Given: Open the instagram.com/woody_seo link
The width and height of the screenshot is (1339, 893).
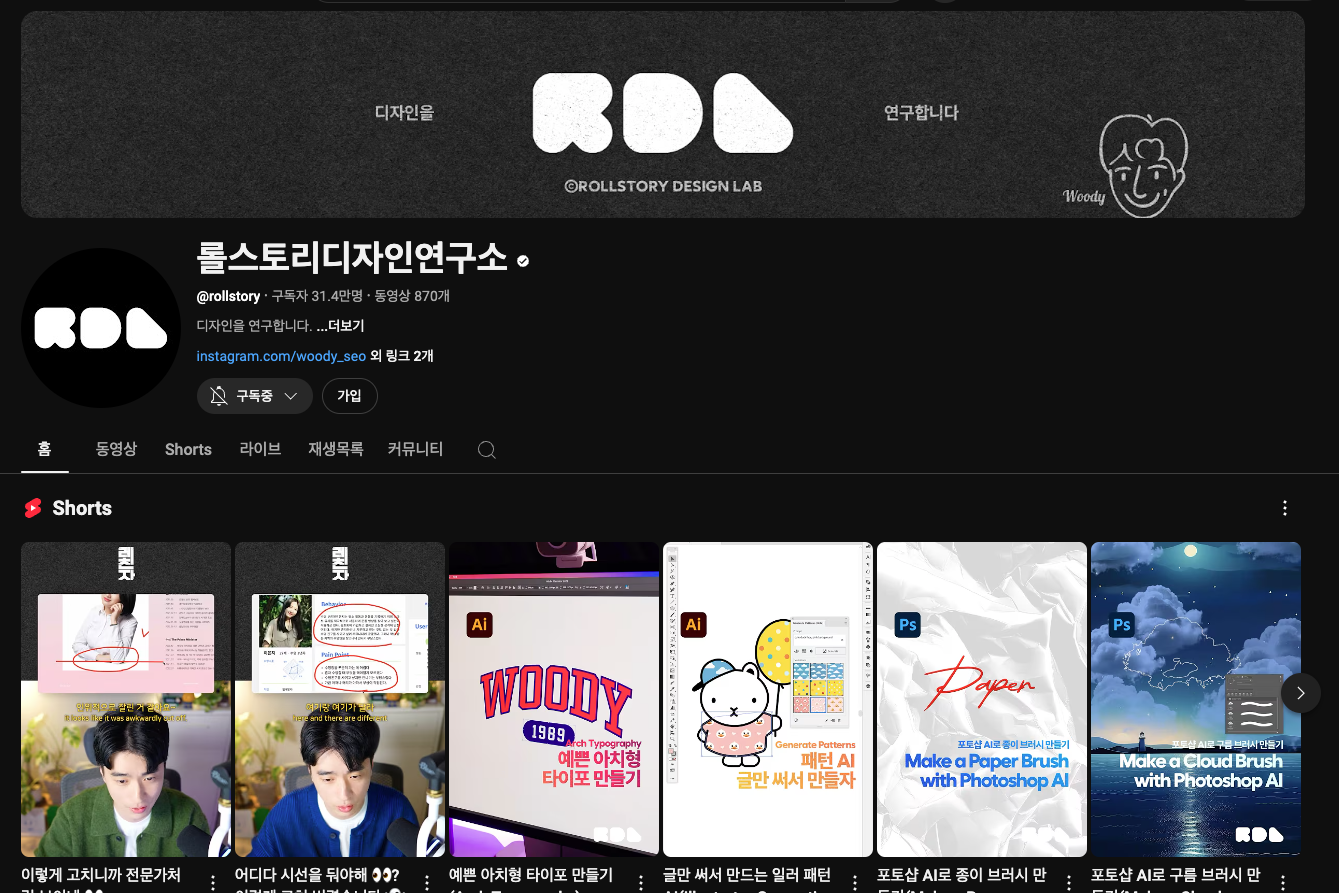Looking at the screenshot, I should 281,356.
